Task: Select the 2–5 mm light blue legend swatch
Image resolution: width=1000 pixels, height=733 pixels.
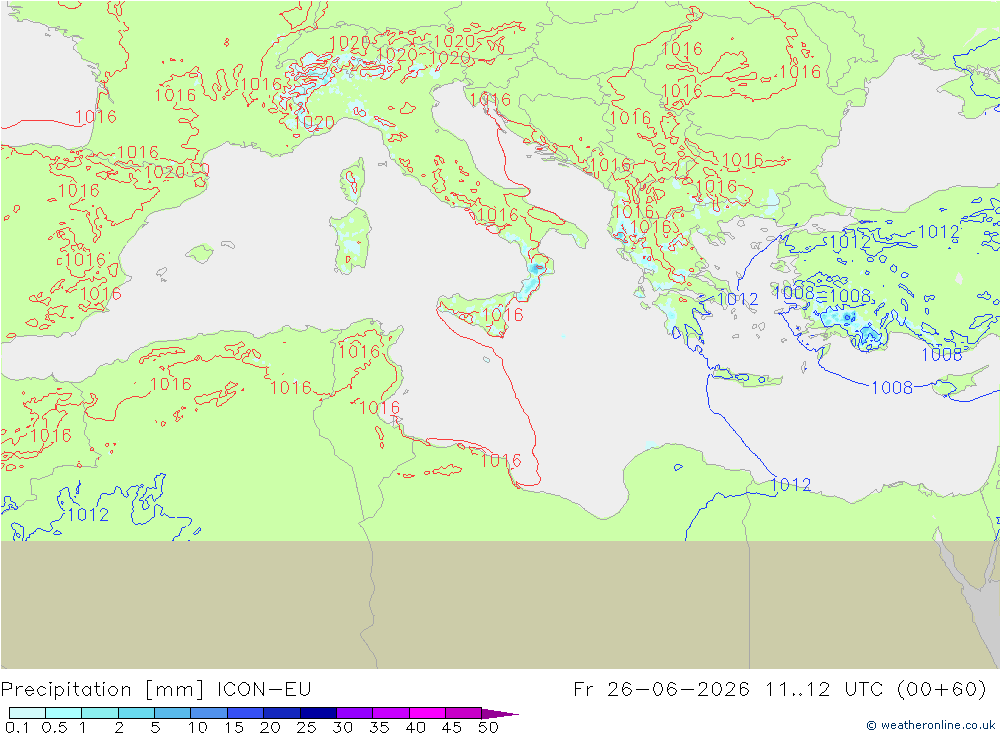Action: pyautogui.click(x=136, y=713)
